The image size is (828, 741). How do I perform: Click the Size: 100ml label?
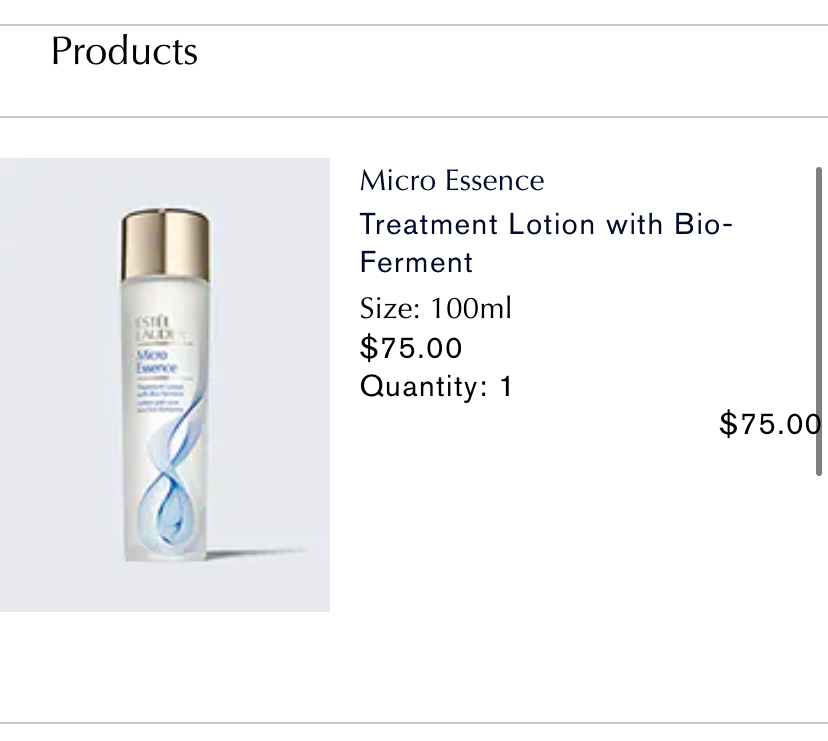(x=435, y=308)
